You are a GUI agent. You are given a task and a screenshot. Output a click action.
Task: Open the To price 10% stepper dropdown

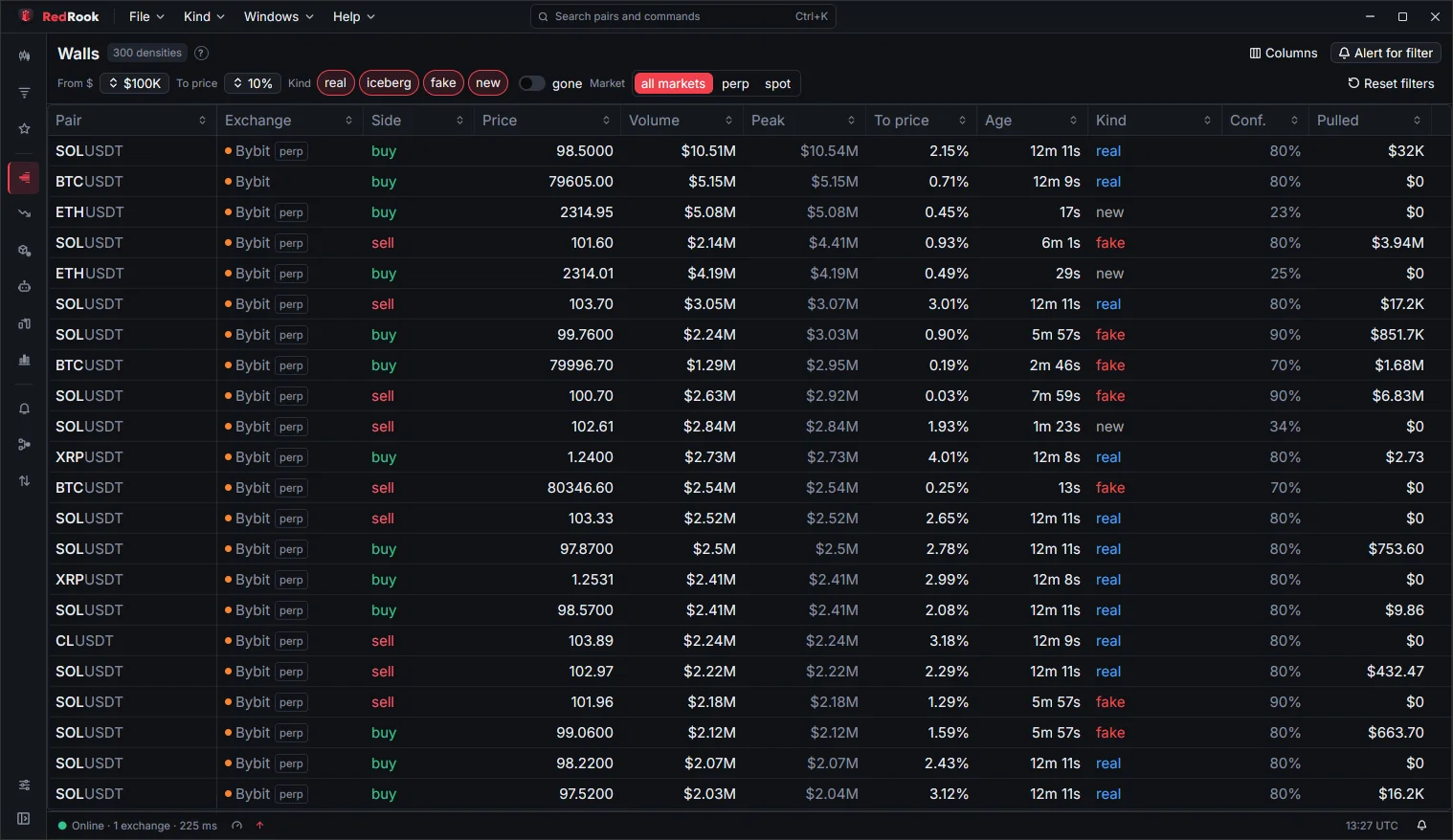[254, 83]
